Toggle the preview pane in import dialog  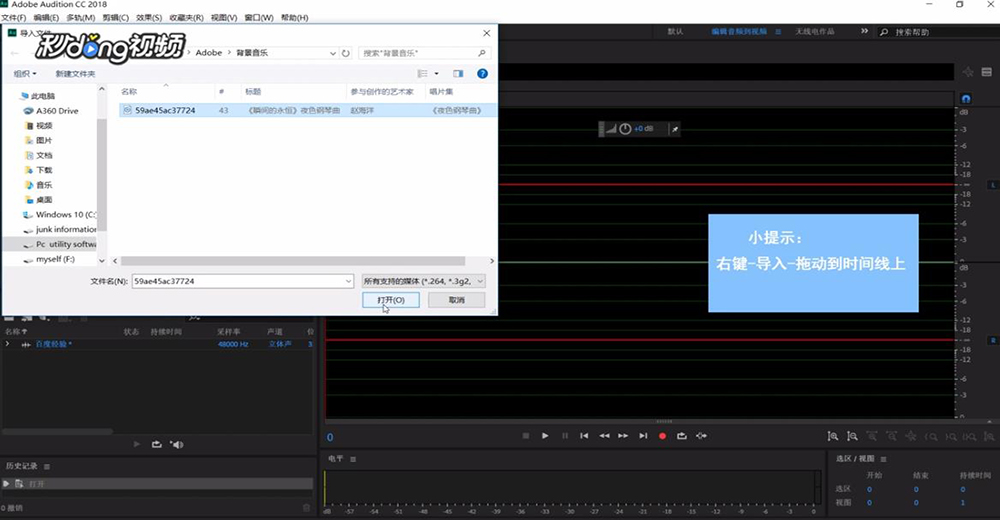(x=458, y=73)
